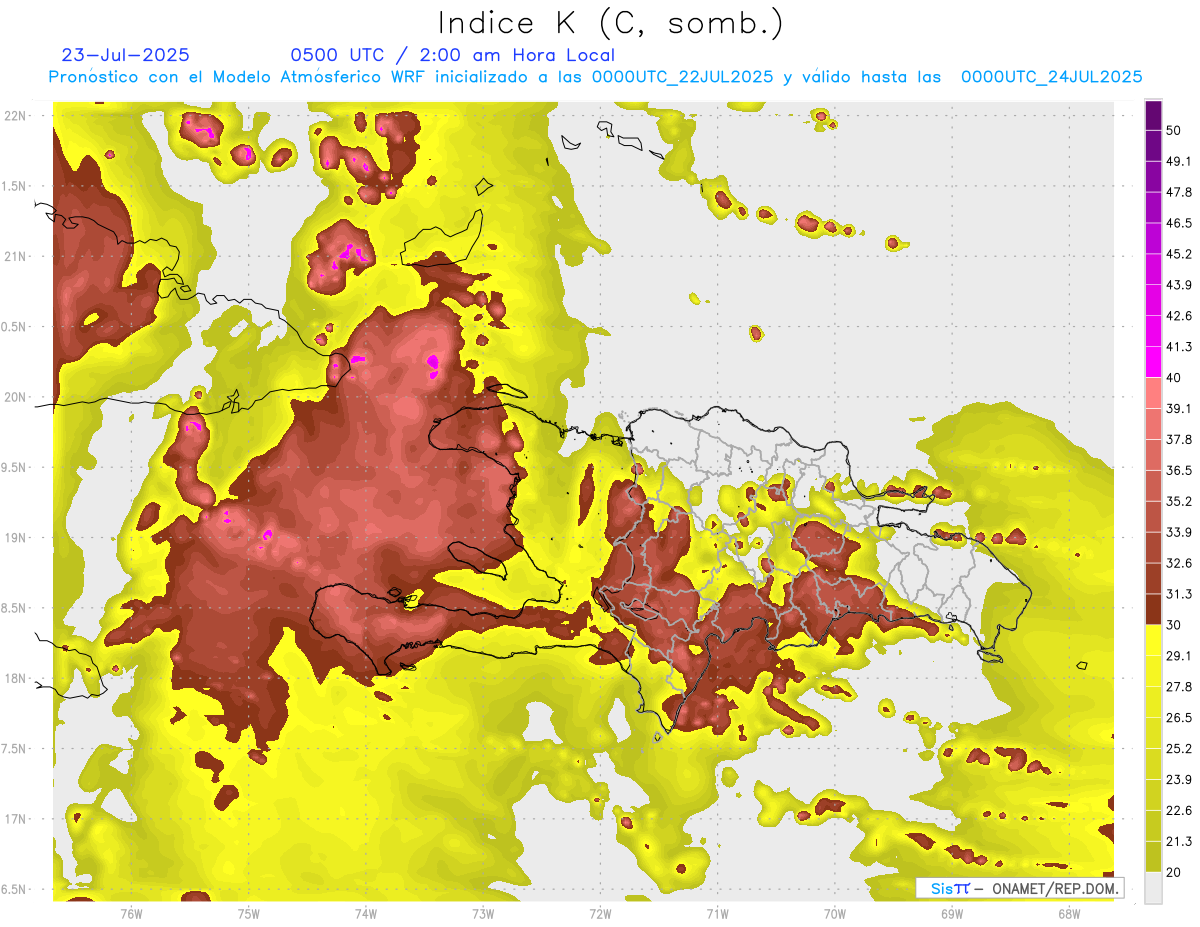Click the color bar value '45.2'

pos(1179,254)
